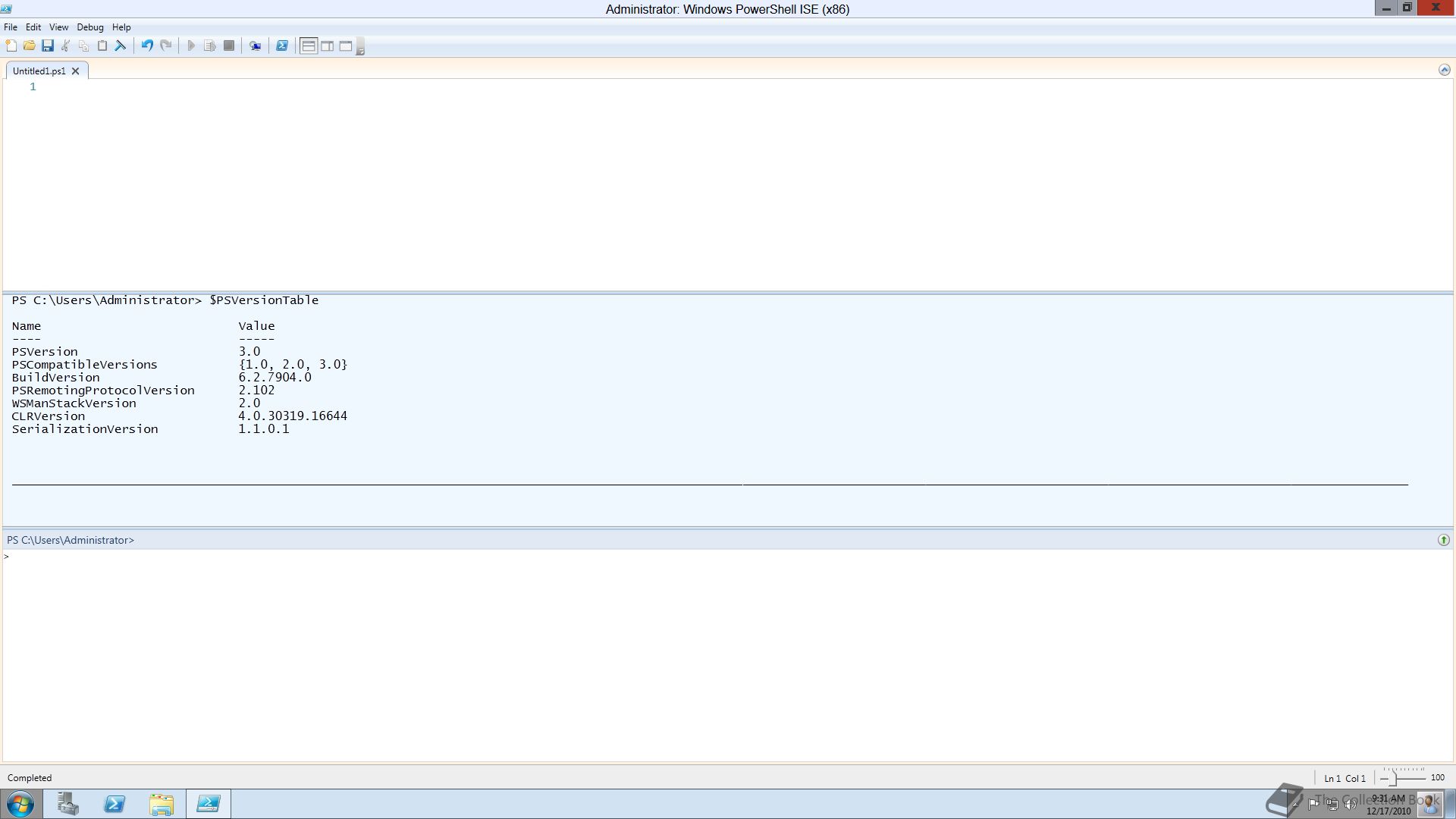
Task: Create a new script file
Action: click(x=11, y=45)
